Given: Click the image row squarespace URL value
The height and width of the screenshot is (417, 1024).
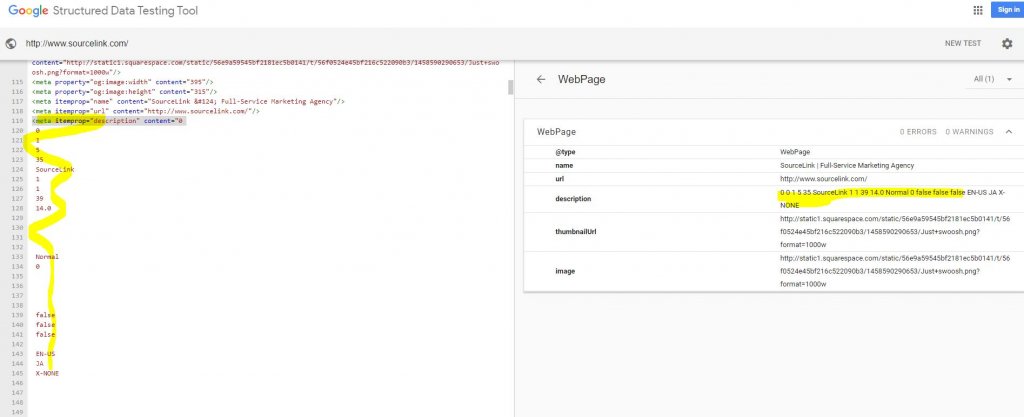Looking at the screenshot, I should tap(895, 271).
